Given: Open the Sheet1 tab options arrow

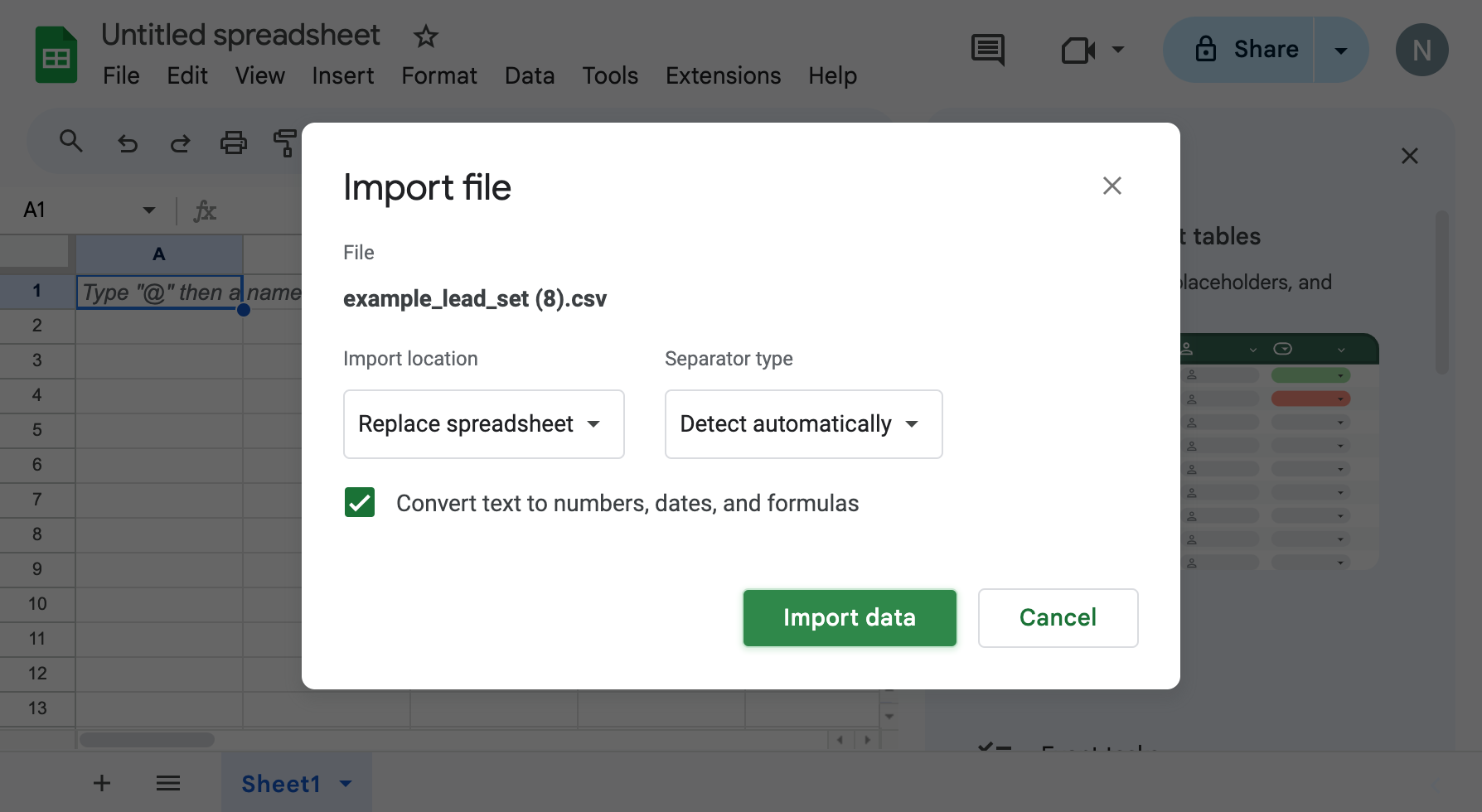Looking at the screenshot, I should click(x=346, y=784).
